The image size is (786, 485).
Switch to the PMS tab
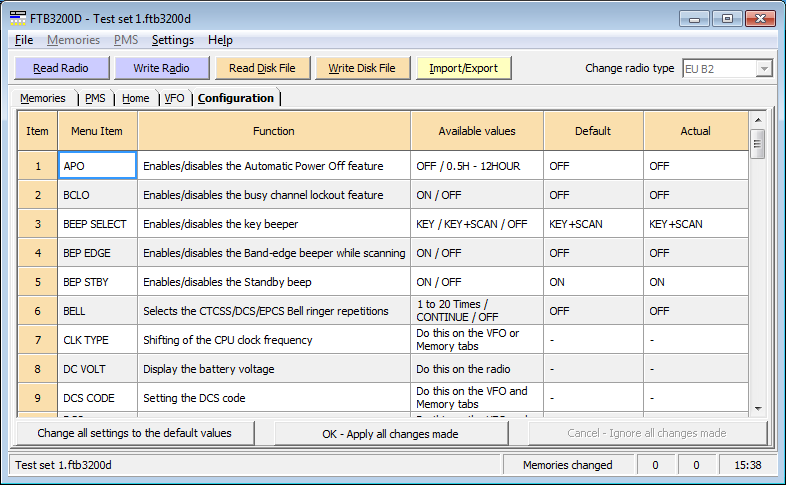click(95, 98)
